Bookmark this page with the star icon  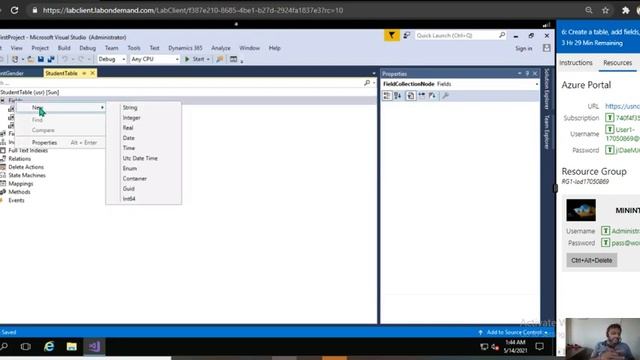pyautogui.click(x=605, y=10)
